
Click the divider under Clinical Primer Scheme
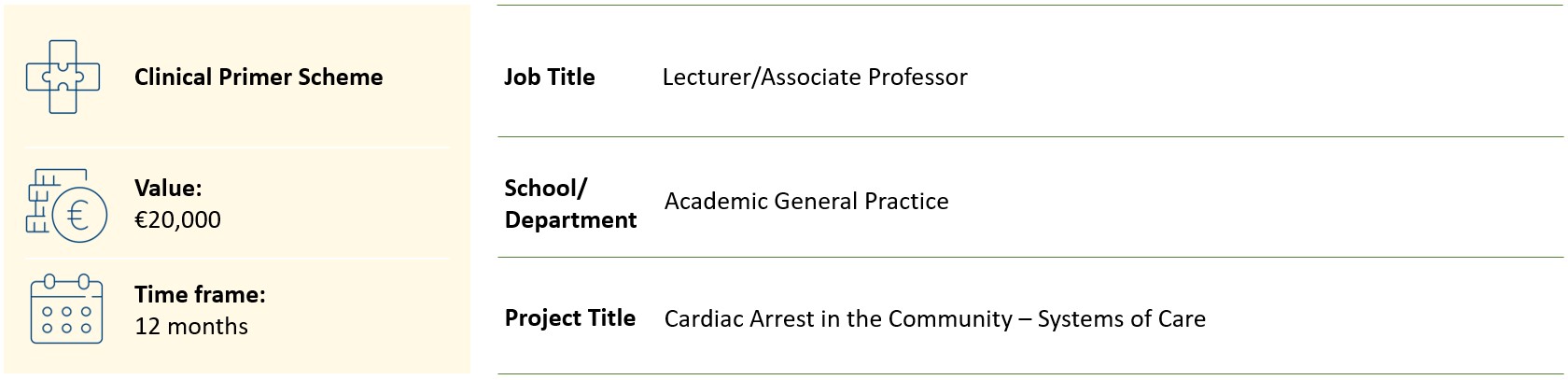point(238,148)
